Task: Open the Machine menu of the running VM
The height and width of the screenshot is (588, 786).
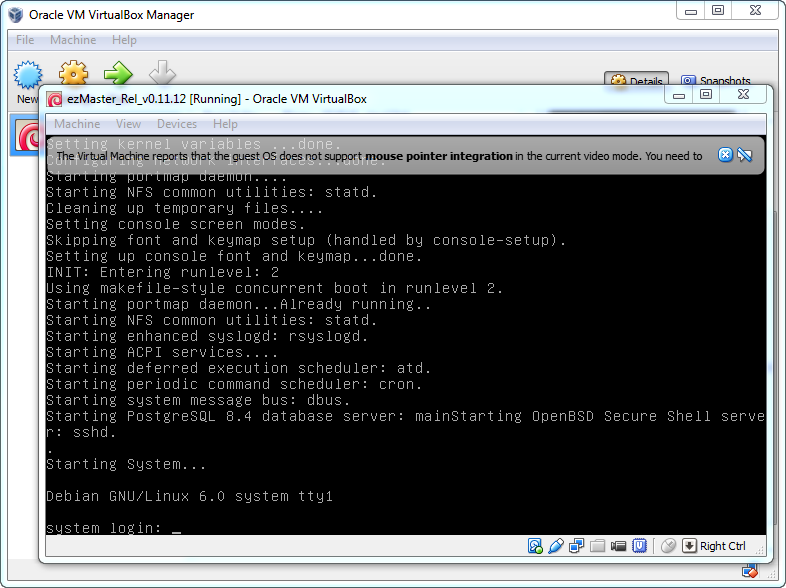Action: pos(77,124)
